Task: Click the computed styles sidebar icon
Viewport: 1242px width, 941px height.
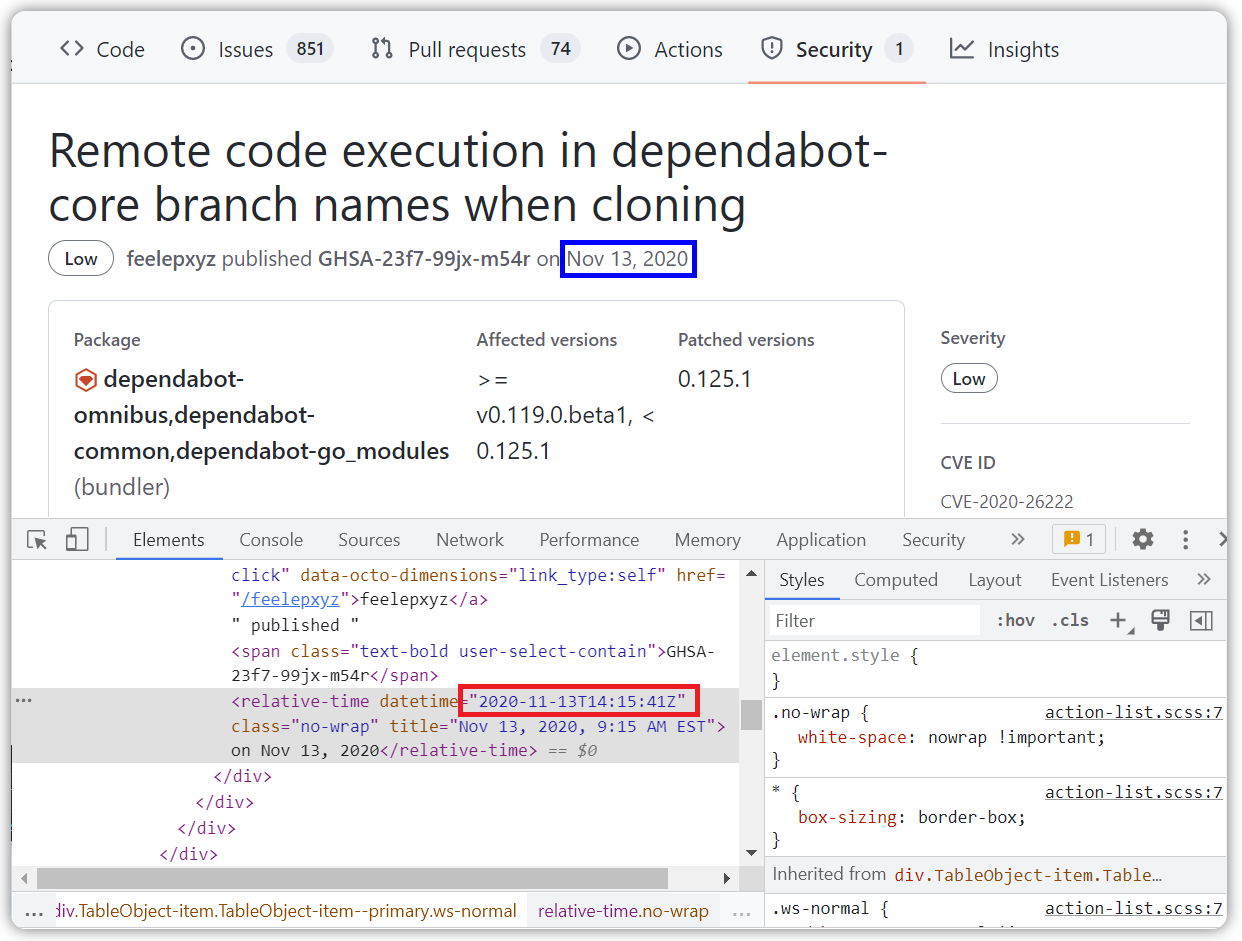Action: (x=1201, y=621)
